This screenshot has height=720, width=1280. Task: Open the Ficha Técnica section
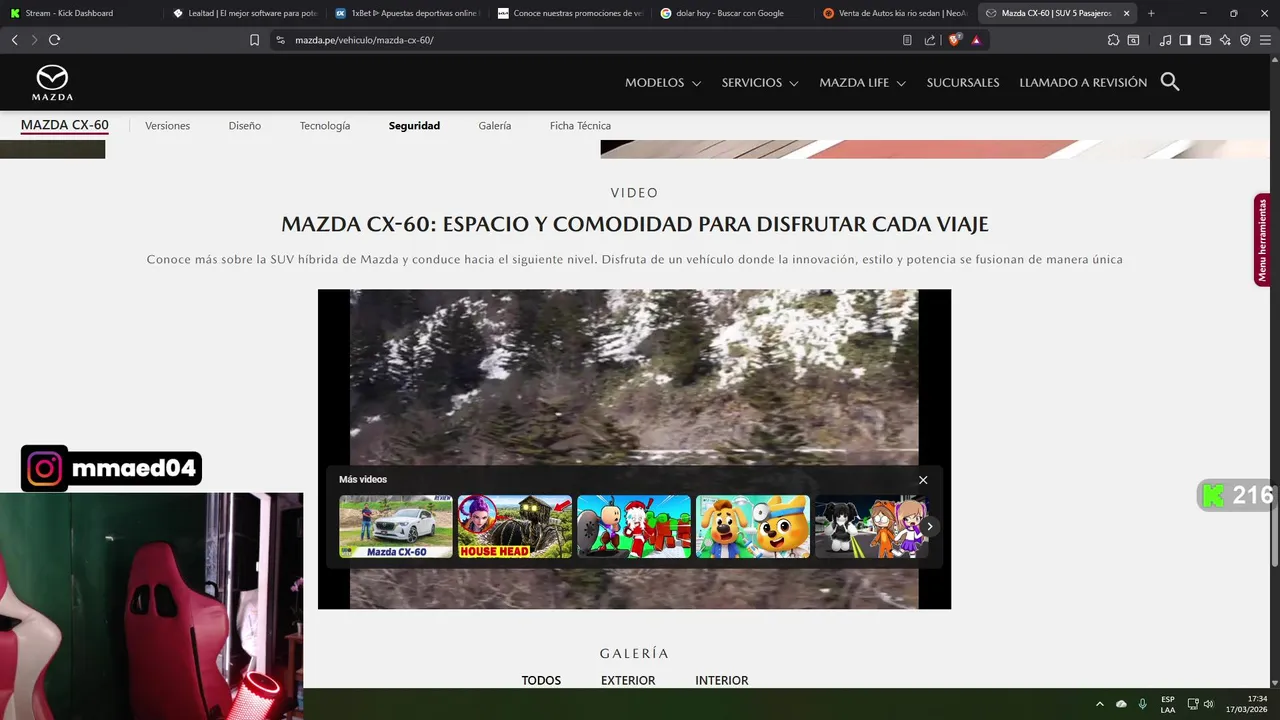pos(580,126)
